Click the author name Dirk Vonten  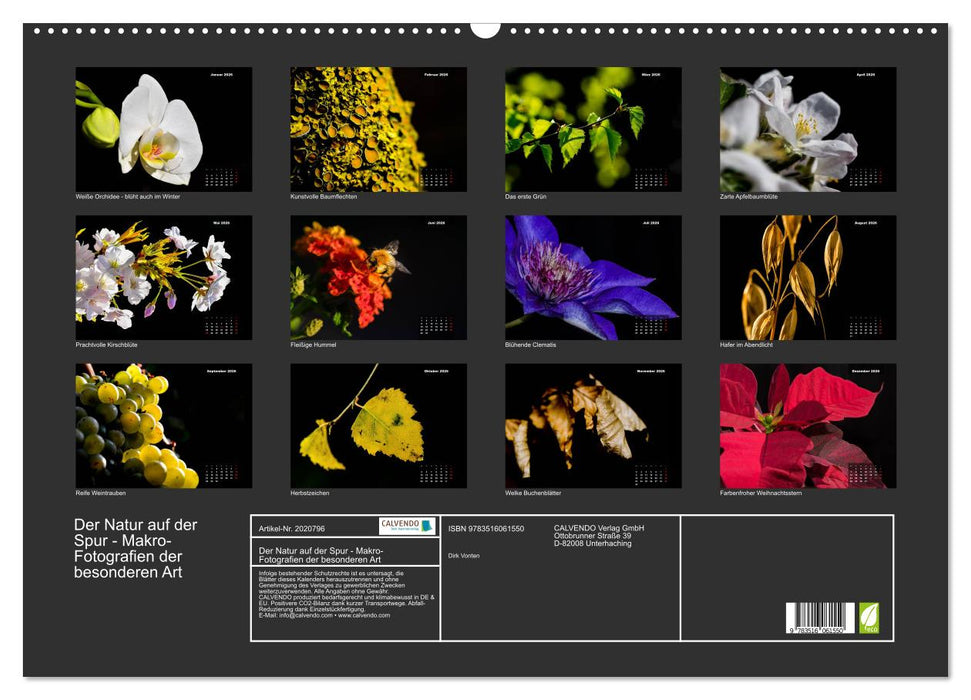[464, 556]
